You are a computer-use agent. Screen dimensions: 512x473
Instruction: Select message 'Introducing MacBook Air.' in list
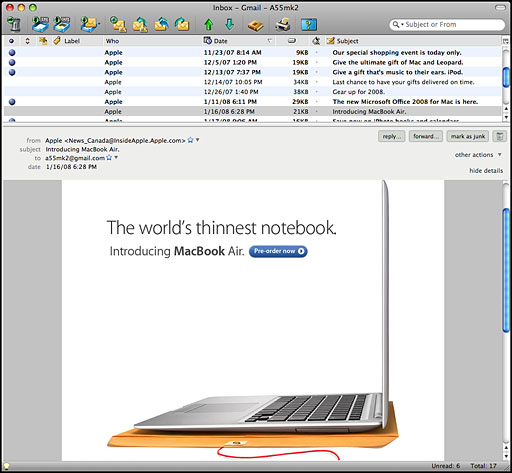[252, 111]
